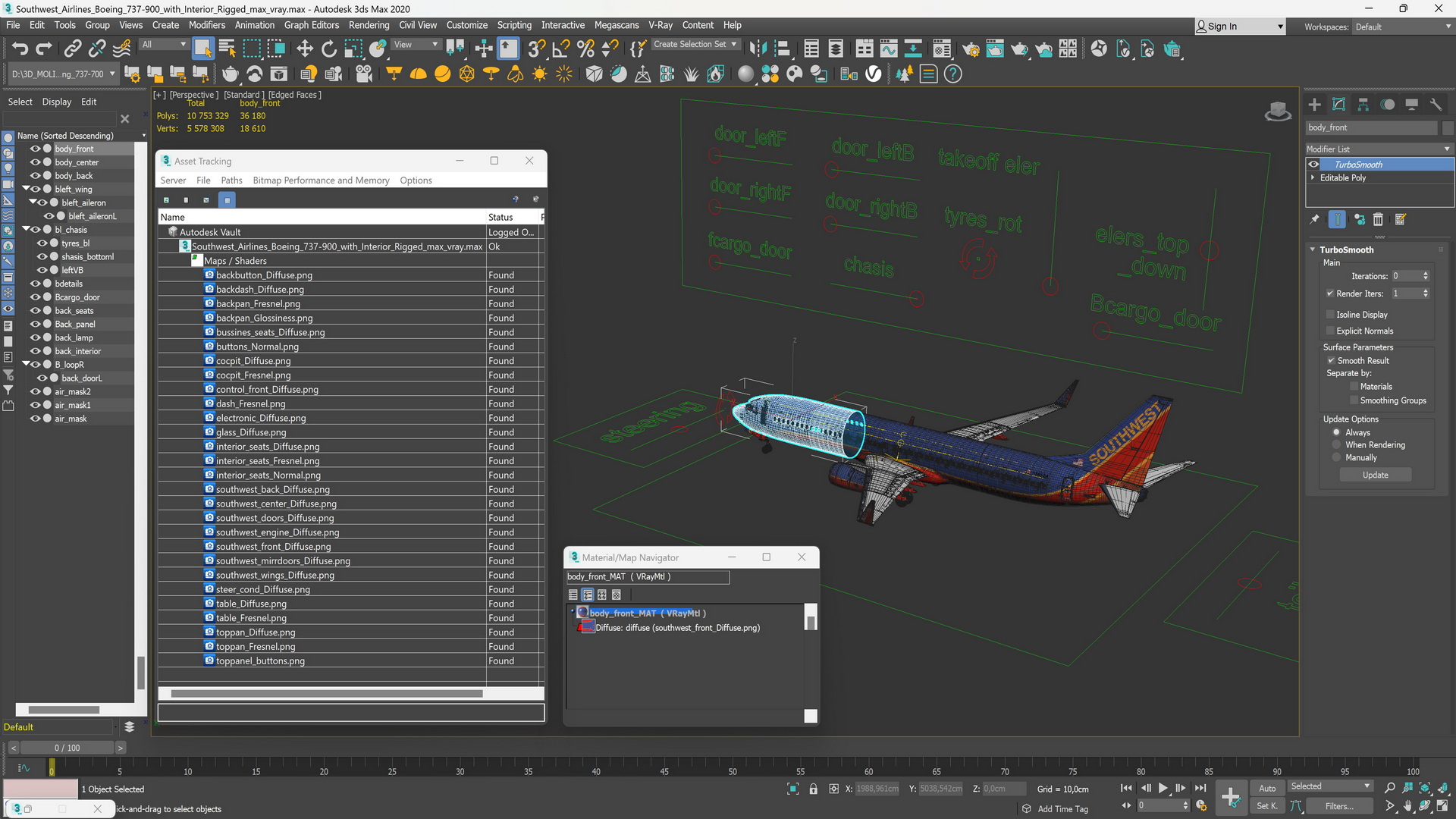1456x819 pixels.
Task: Open the Modifiers menu
Action: 207,25
